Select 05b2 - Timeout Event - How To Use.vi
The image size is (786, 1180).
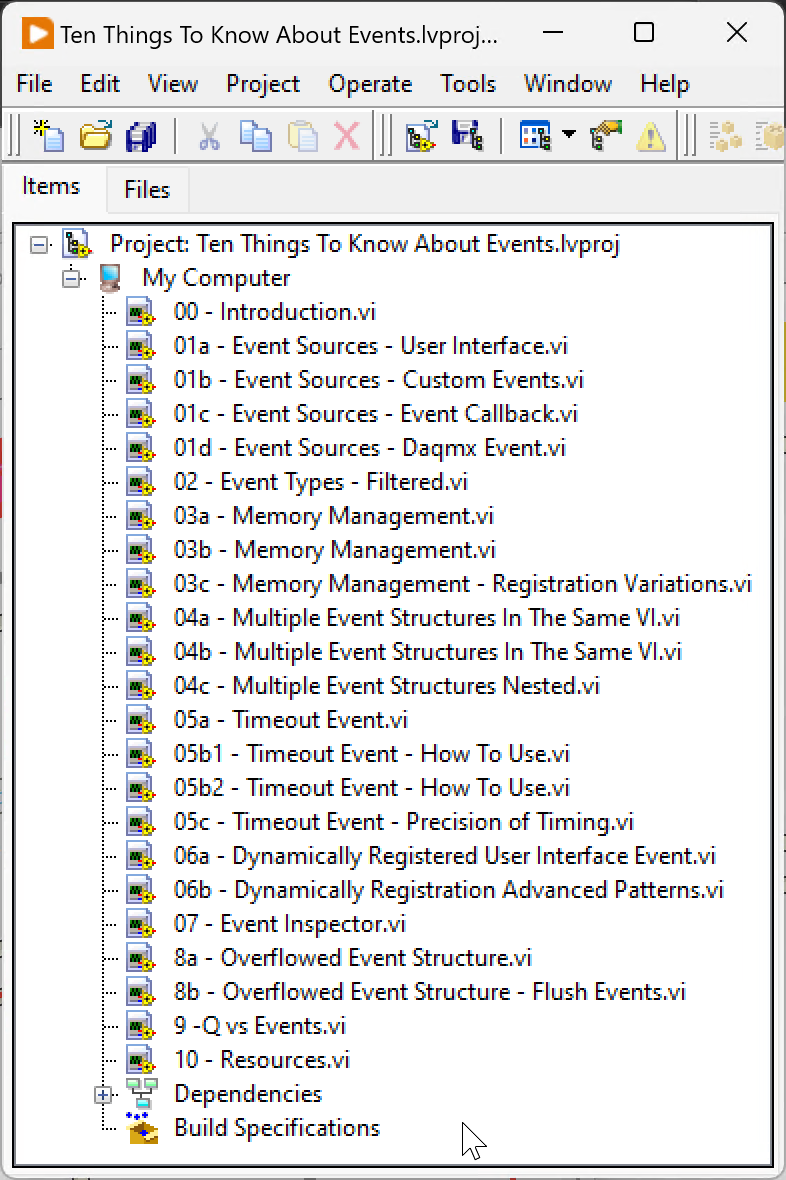click(x=372, y=787)
